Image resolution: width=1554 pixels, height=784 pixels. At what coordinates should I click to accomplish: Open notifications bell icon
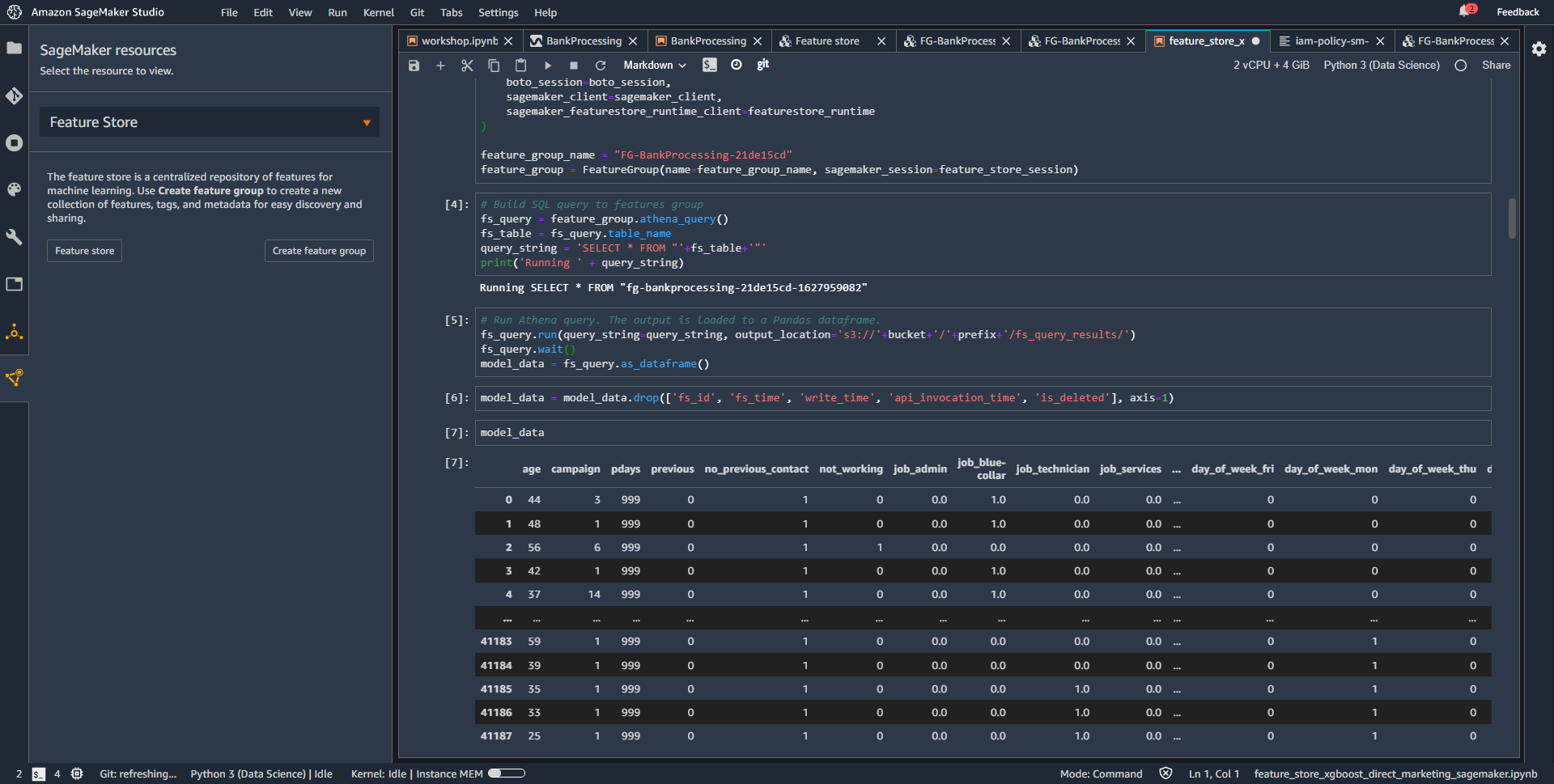tap(1466, 11)
